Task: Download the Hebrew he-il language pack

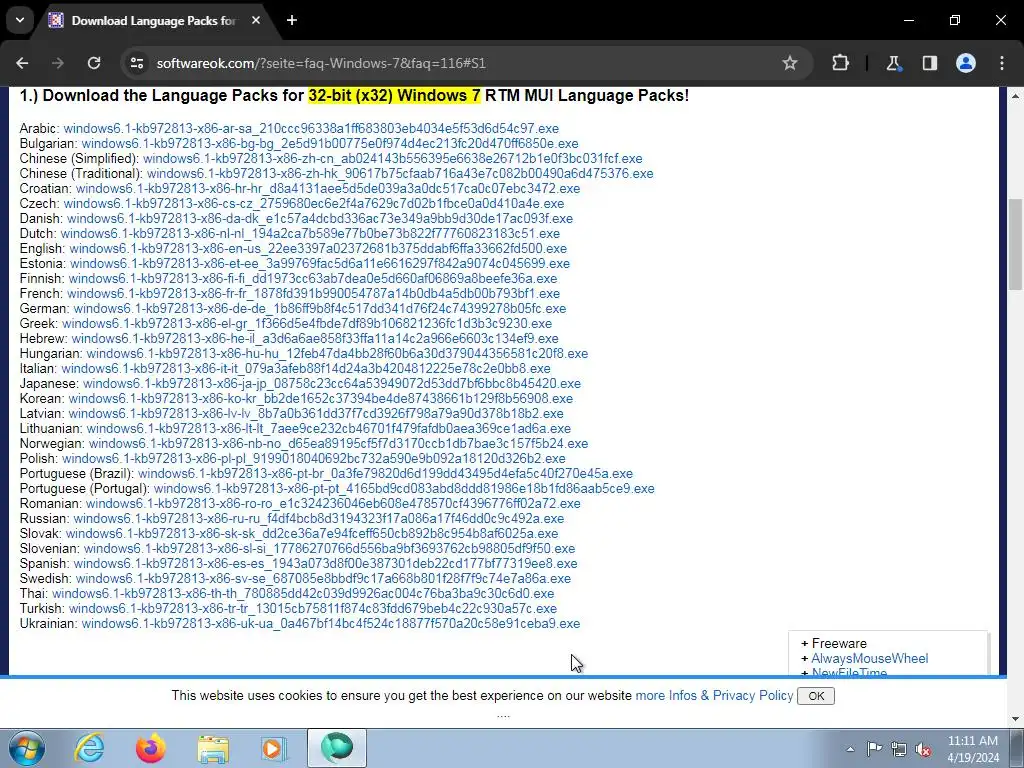Action: 315,339
